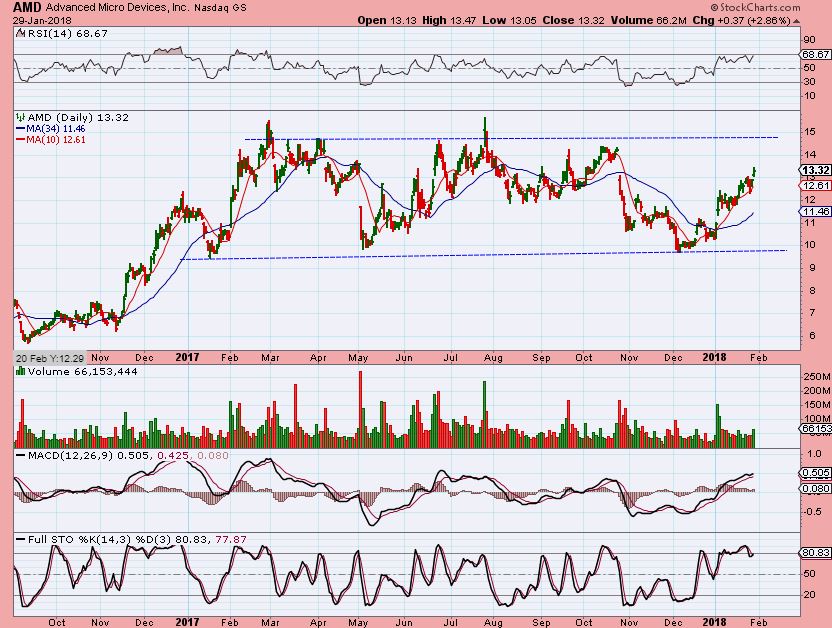This screenshot has width=832, height=628.
Task: Click the up-triangle icon beside Chg
Action: pyautogui.click(x=796, y=21)
